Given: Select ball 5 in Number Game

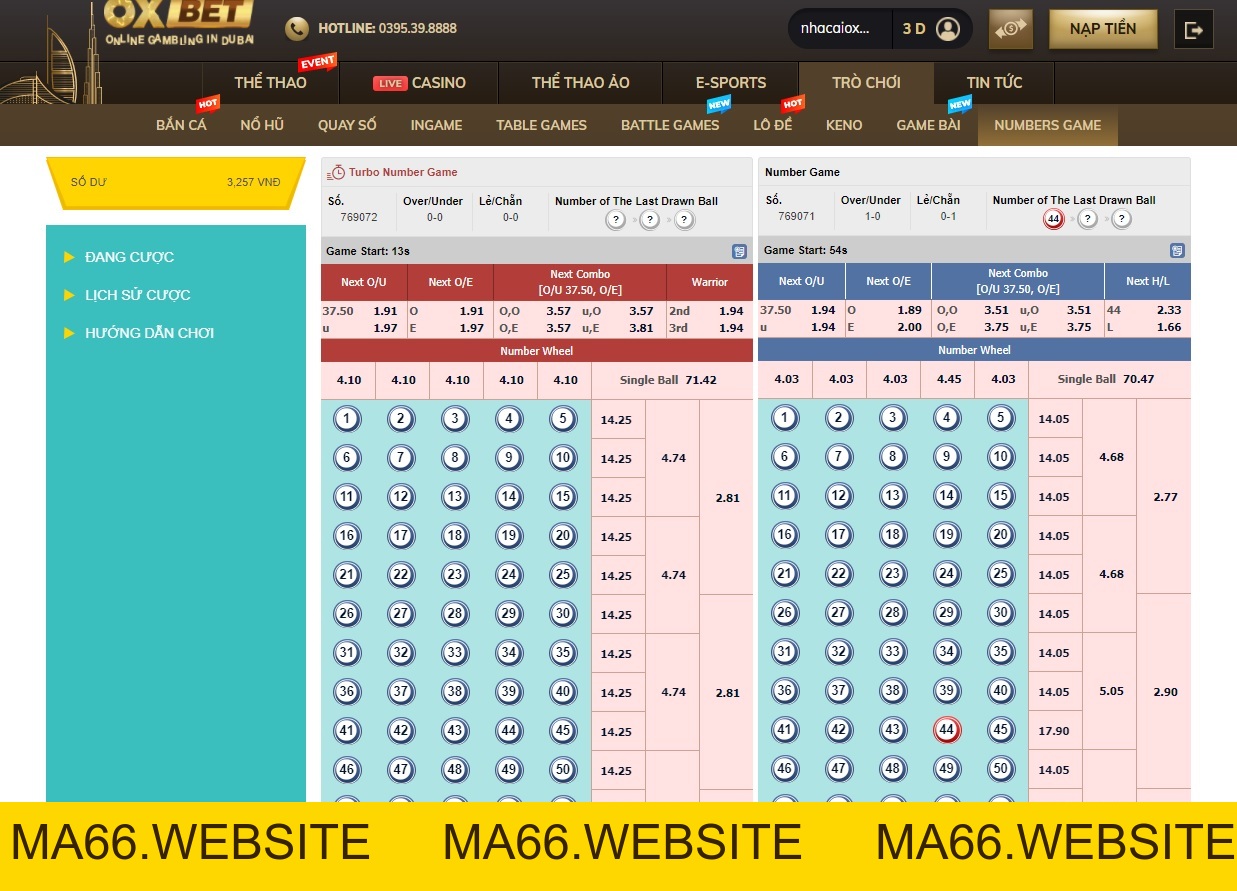Looking at the screenshot, I should coord(1001,418).
